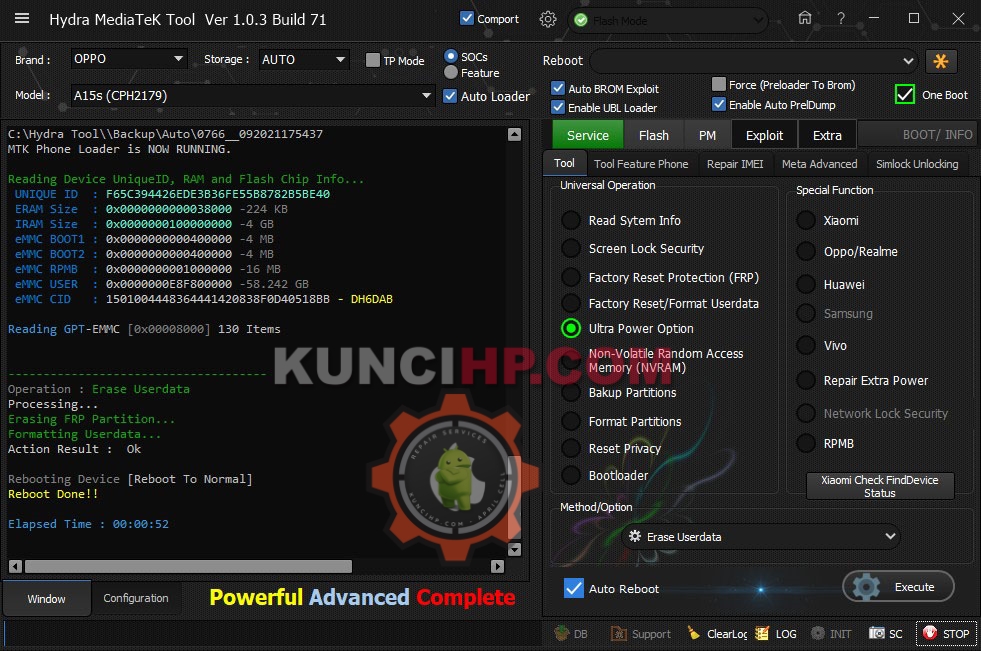Enable the TP Mode checkbox
Viewport: 981px width, 651px height.
pyautogui.click(x=373, y=60)
